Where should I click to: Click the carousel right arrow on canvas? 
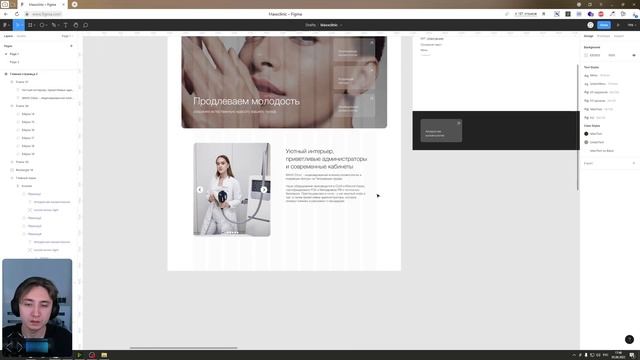click(264, 189)
